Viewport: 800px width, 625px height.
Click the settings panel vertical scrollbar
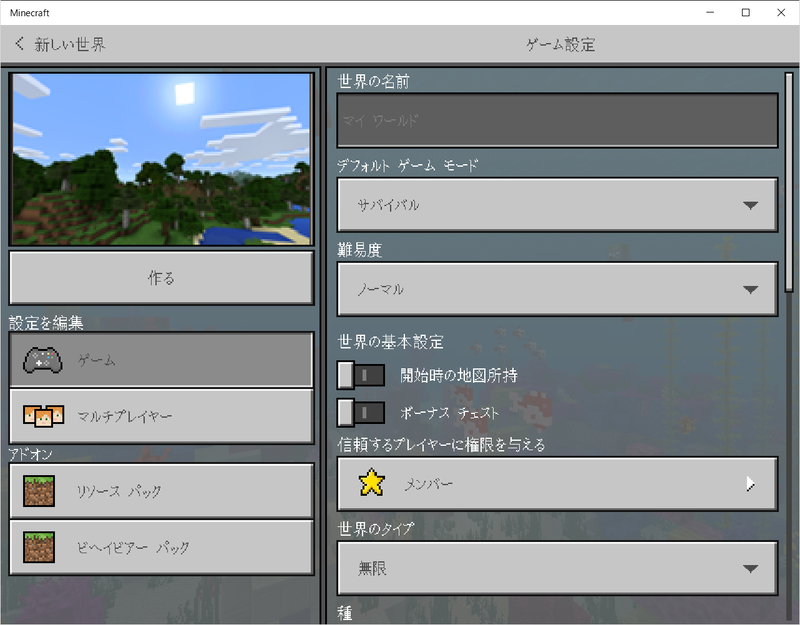coord(789,183)
